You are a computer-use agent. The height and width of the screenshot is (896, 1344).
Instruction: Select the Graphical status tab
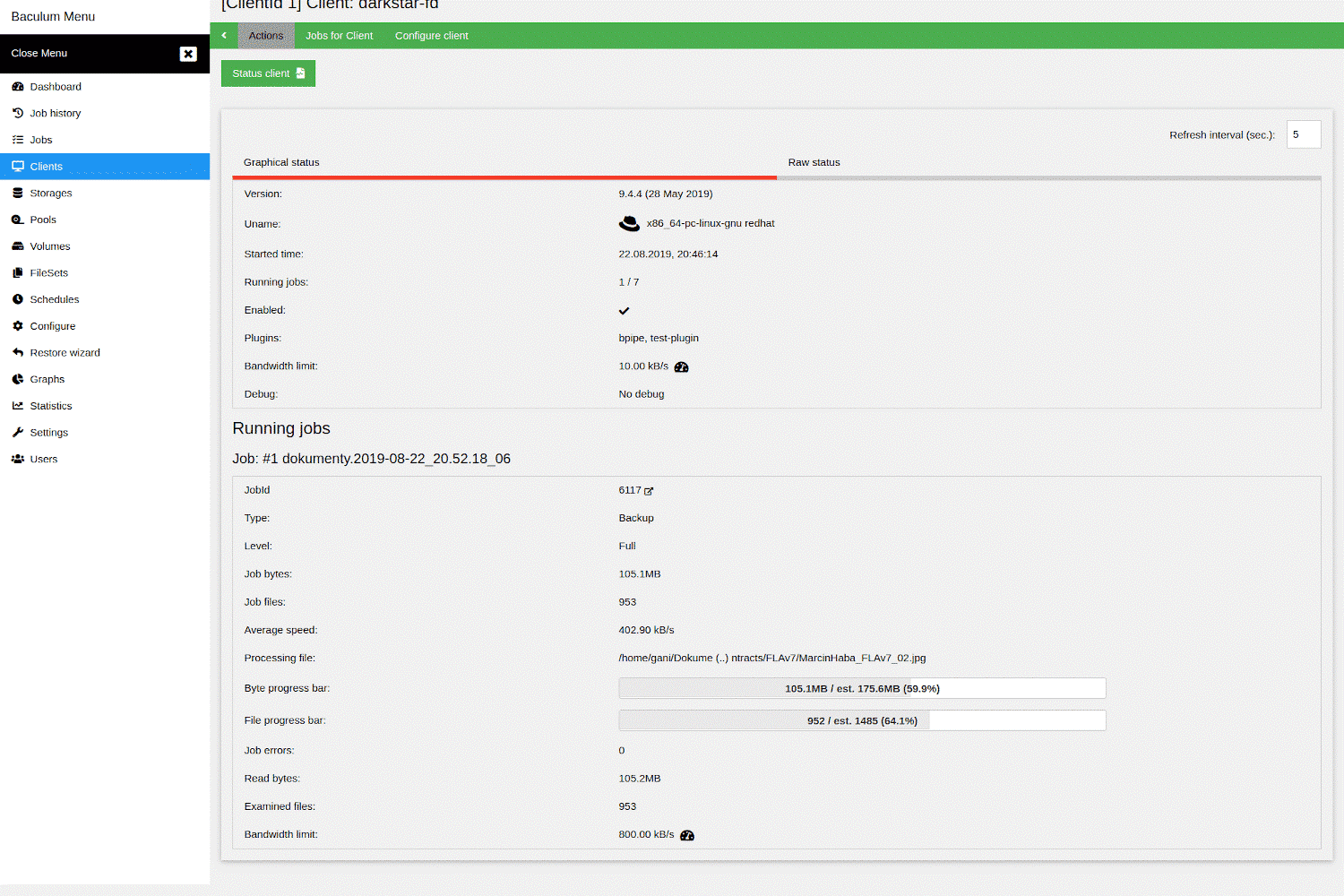[281, 163]
